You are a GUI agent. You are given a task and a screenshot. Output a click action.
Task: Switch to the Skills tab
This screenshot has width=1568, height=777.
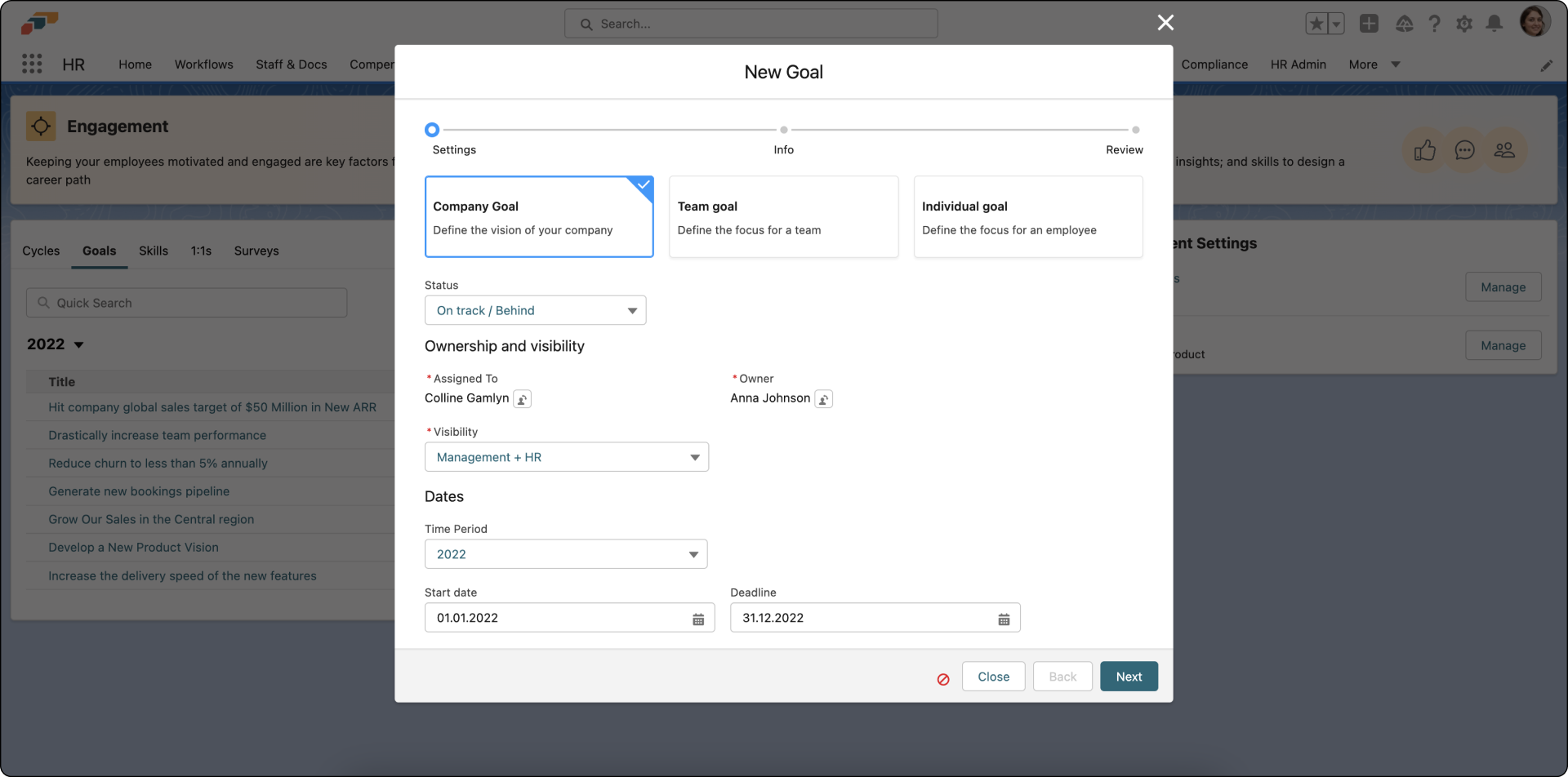pos(154,251)
